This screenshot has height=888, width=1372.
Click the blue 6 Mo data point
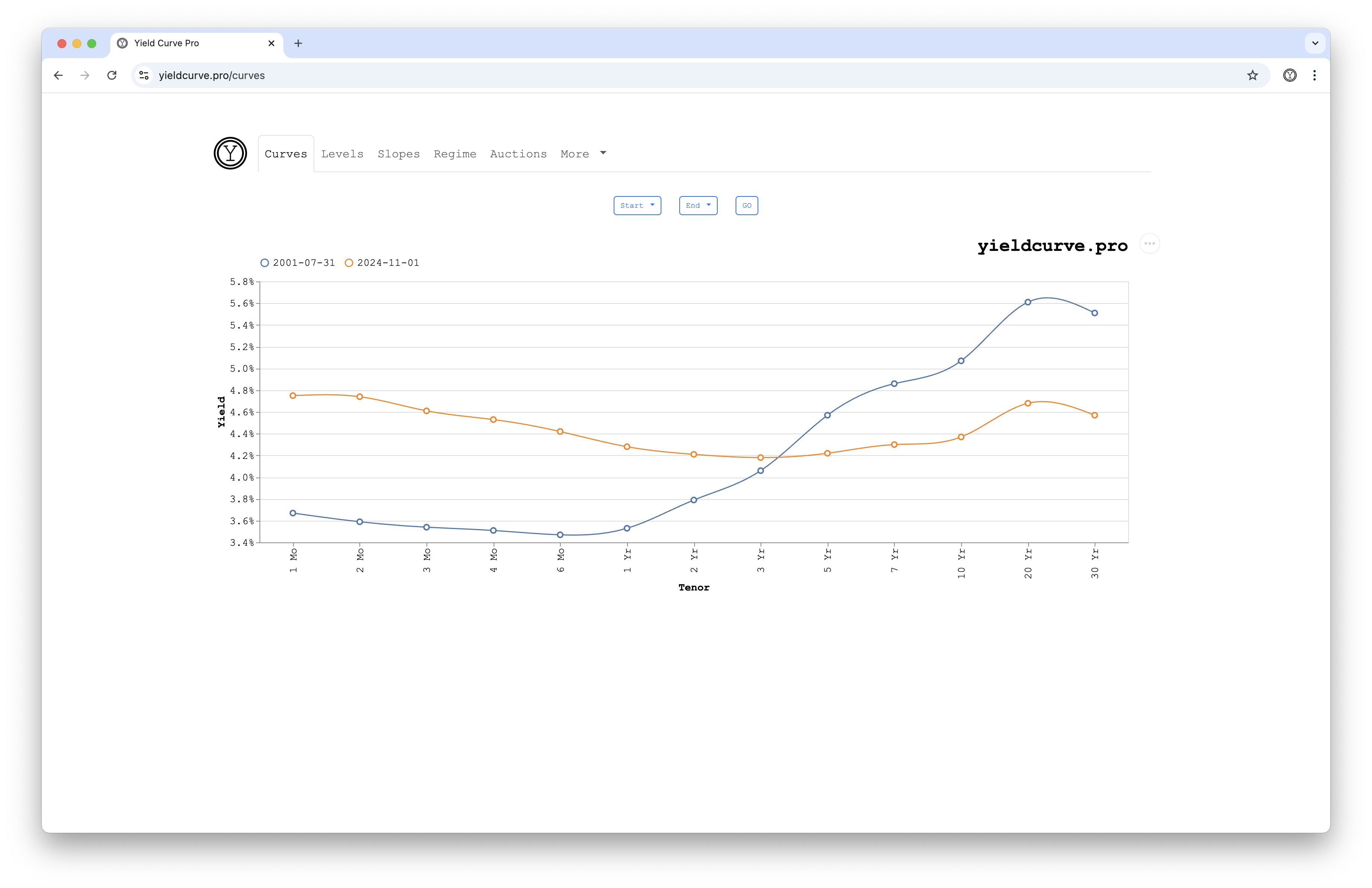tap(560, 535)
